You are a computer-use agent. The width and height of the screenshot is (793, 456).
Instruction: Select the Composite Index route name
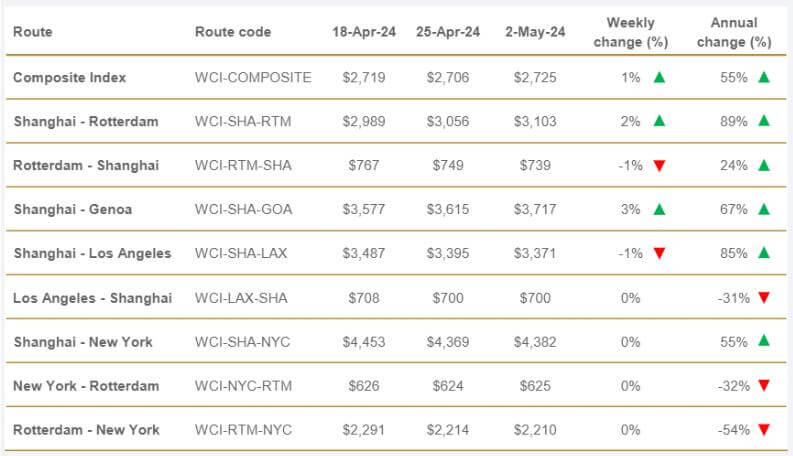(x=70, y=77)
